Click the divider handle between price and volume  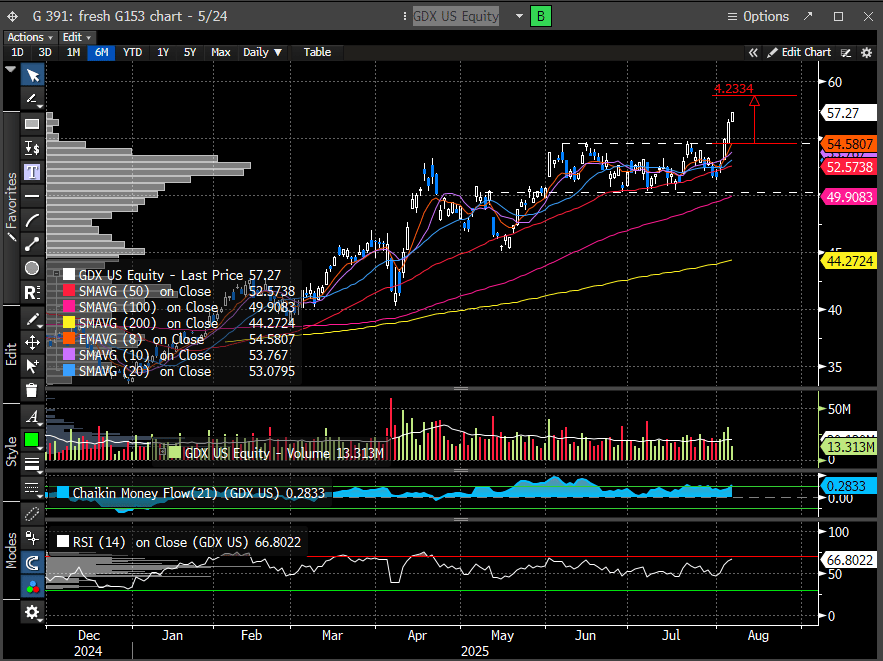(x=461, y=388)
